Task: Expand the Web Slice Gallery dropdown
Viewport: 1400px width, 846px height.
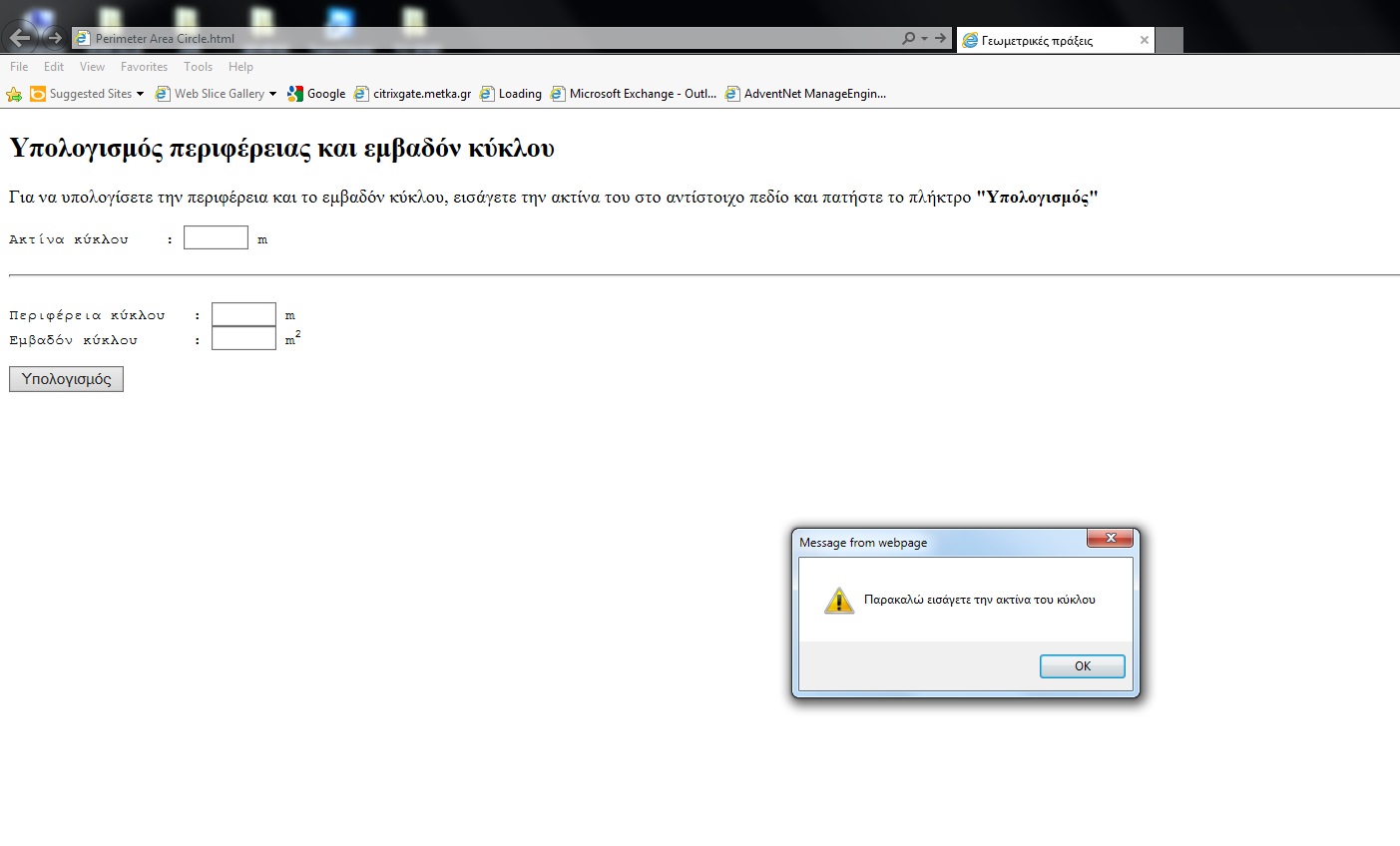Action: click(x=272, y=94)
